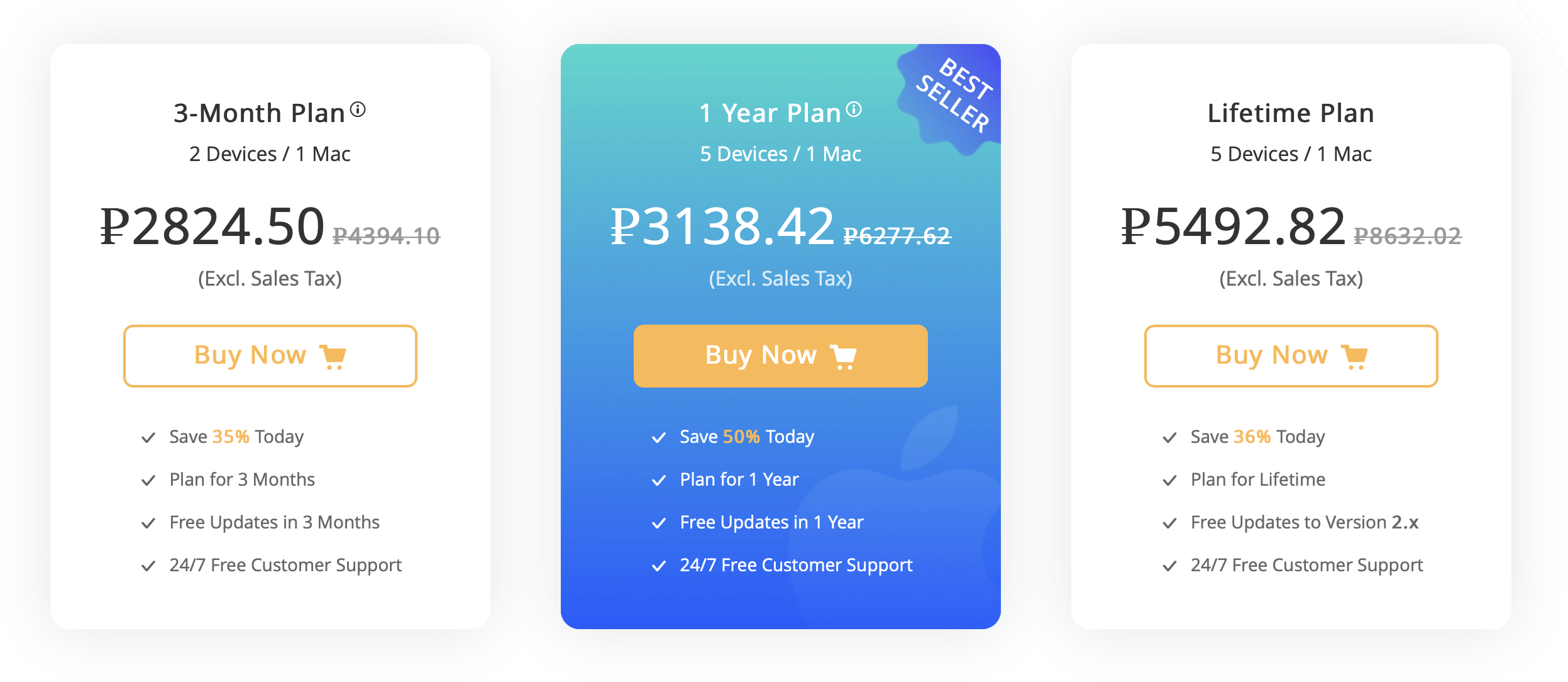1568x682 pixels.
Task: Click the cart icon on the Lifetime Buy Now button
Action: coord(1355,357)
